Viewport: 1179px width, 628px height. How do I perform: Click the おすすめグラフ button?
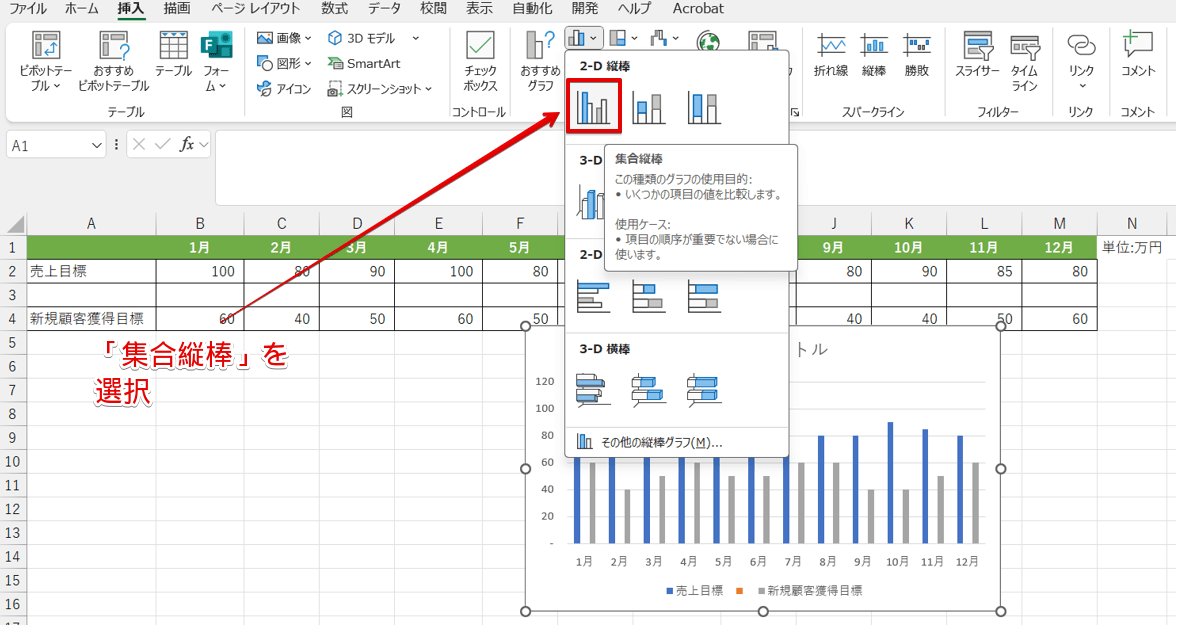pyautogui.click(x=540, y=60)
